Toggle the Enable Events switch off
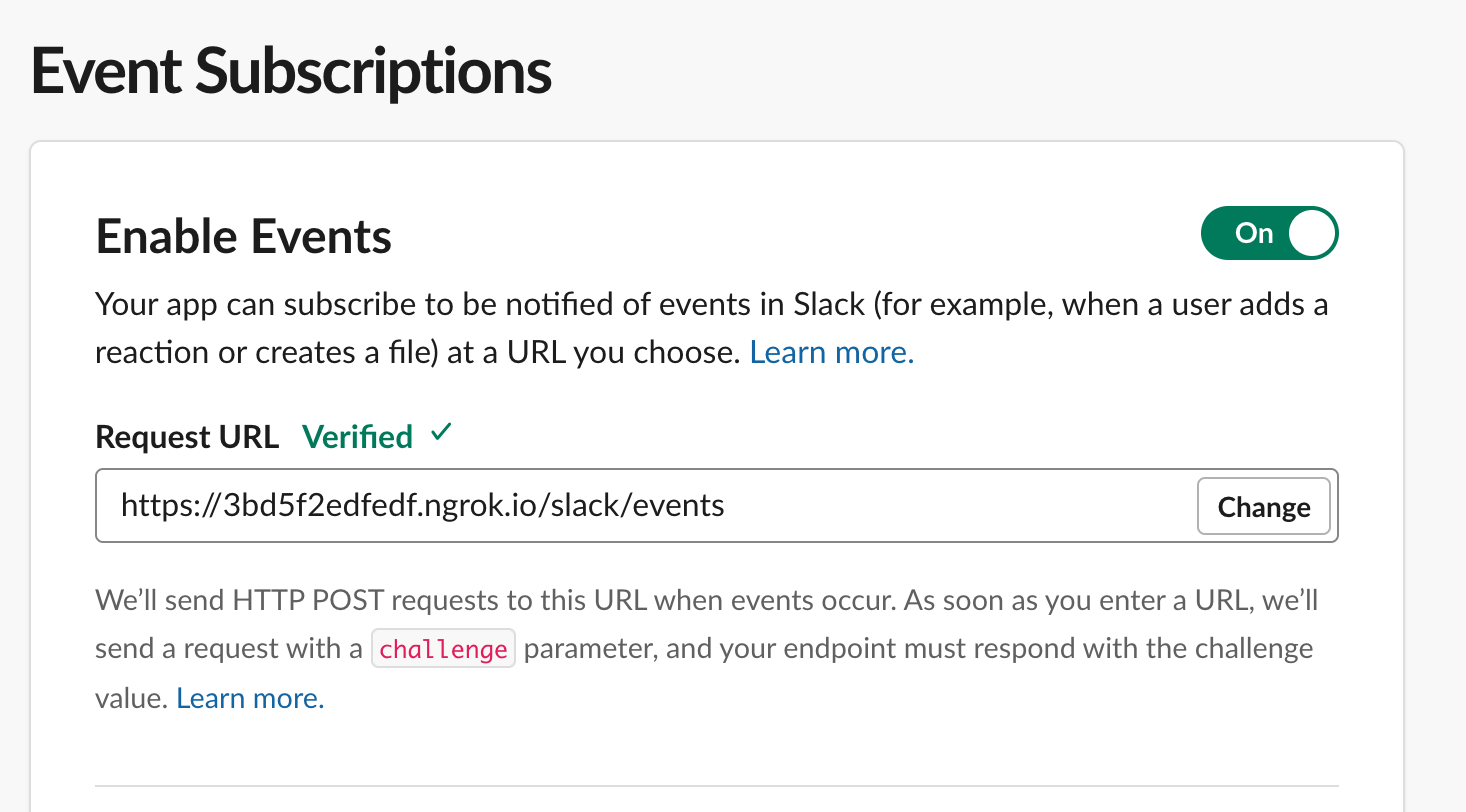Viewport: 1466px width, 812px height. pyautogui.click(x=1268, y=233)
